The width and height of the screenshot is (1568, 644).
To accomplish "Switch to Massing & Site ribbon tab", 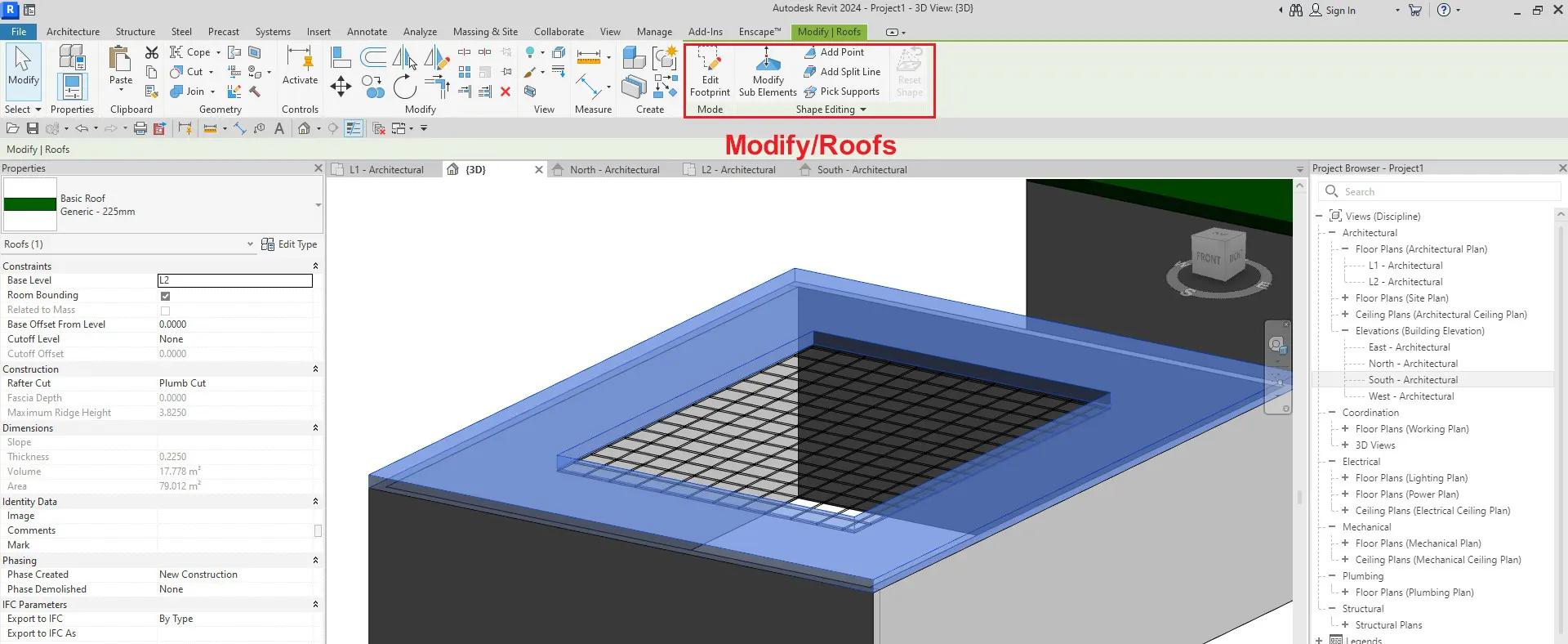I will 485,32.
